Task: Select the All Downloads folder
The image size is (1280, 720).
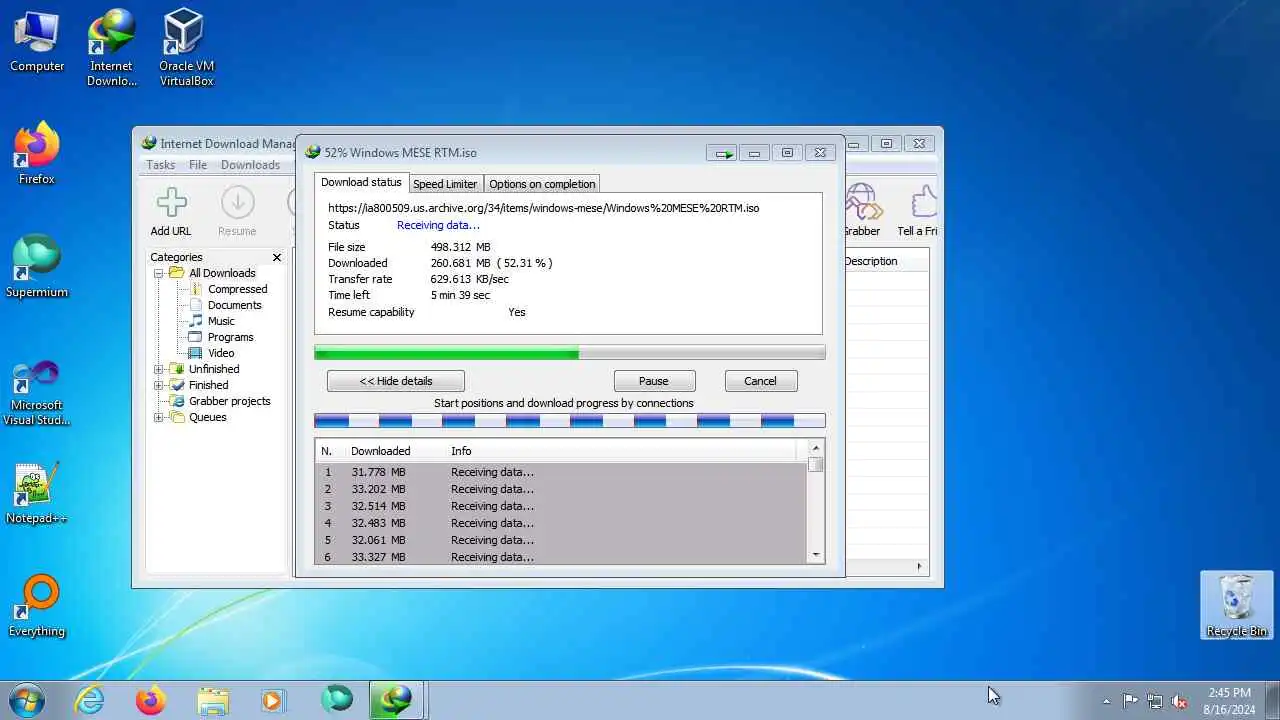Action: click(221, 273)
